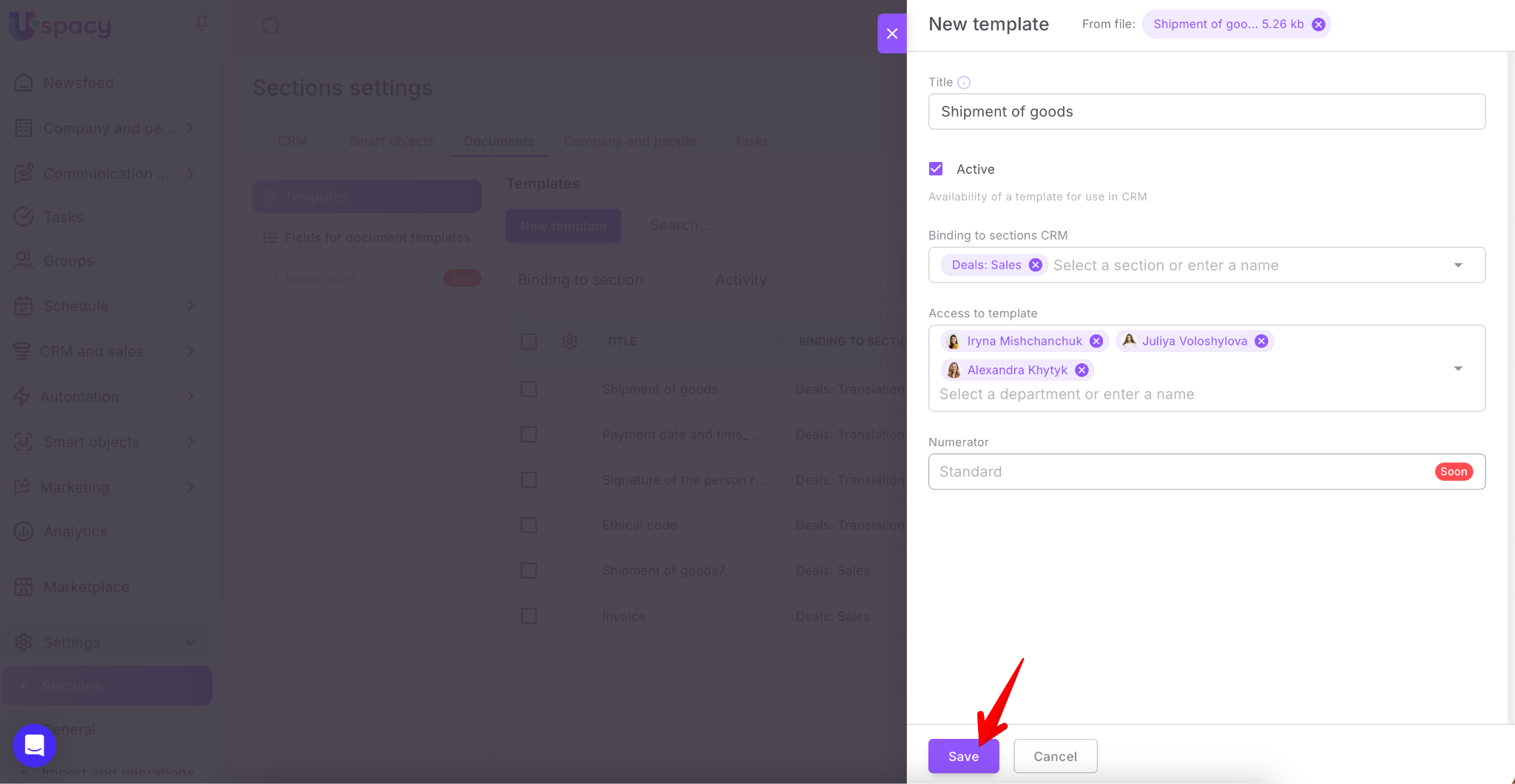Expand the Binding to sections CRM dropdown
Screen dimensions: 1515x784
(1458, 265)
